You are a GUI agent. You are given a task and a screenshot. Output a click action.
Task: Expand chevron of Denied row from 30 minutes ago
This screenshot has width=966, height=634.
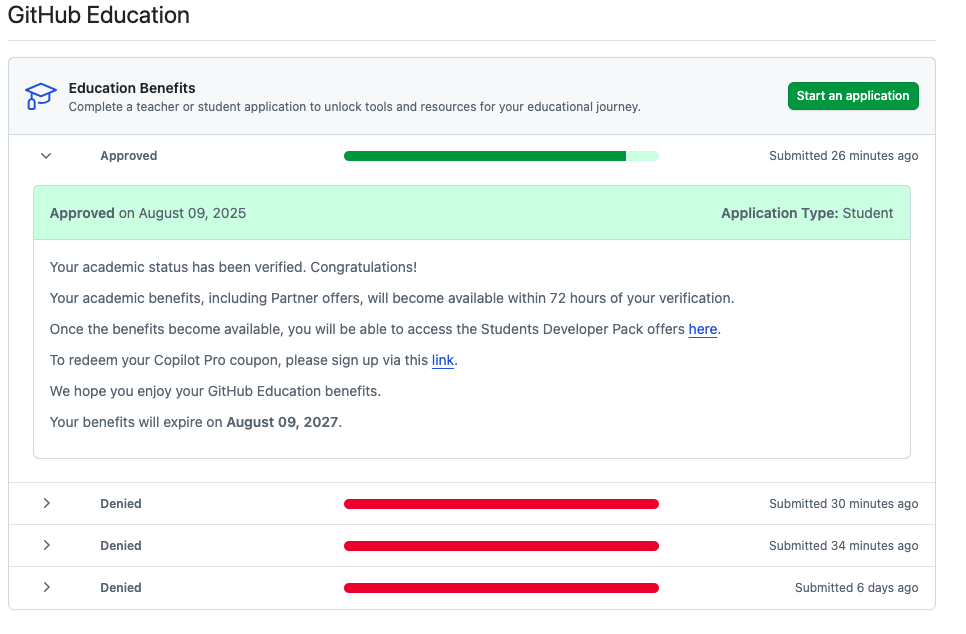pos(46,504)
